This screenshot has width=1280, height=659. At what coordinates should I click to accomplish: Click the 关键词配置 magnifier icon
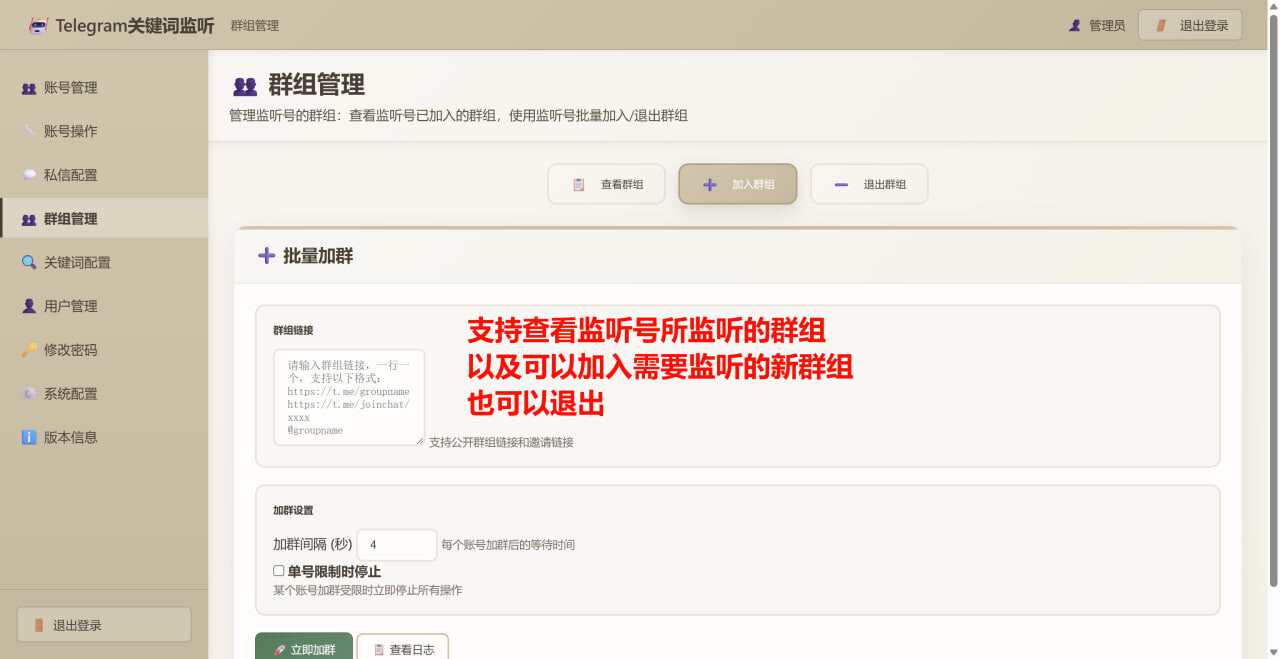coord(29,262)
